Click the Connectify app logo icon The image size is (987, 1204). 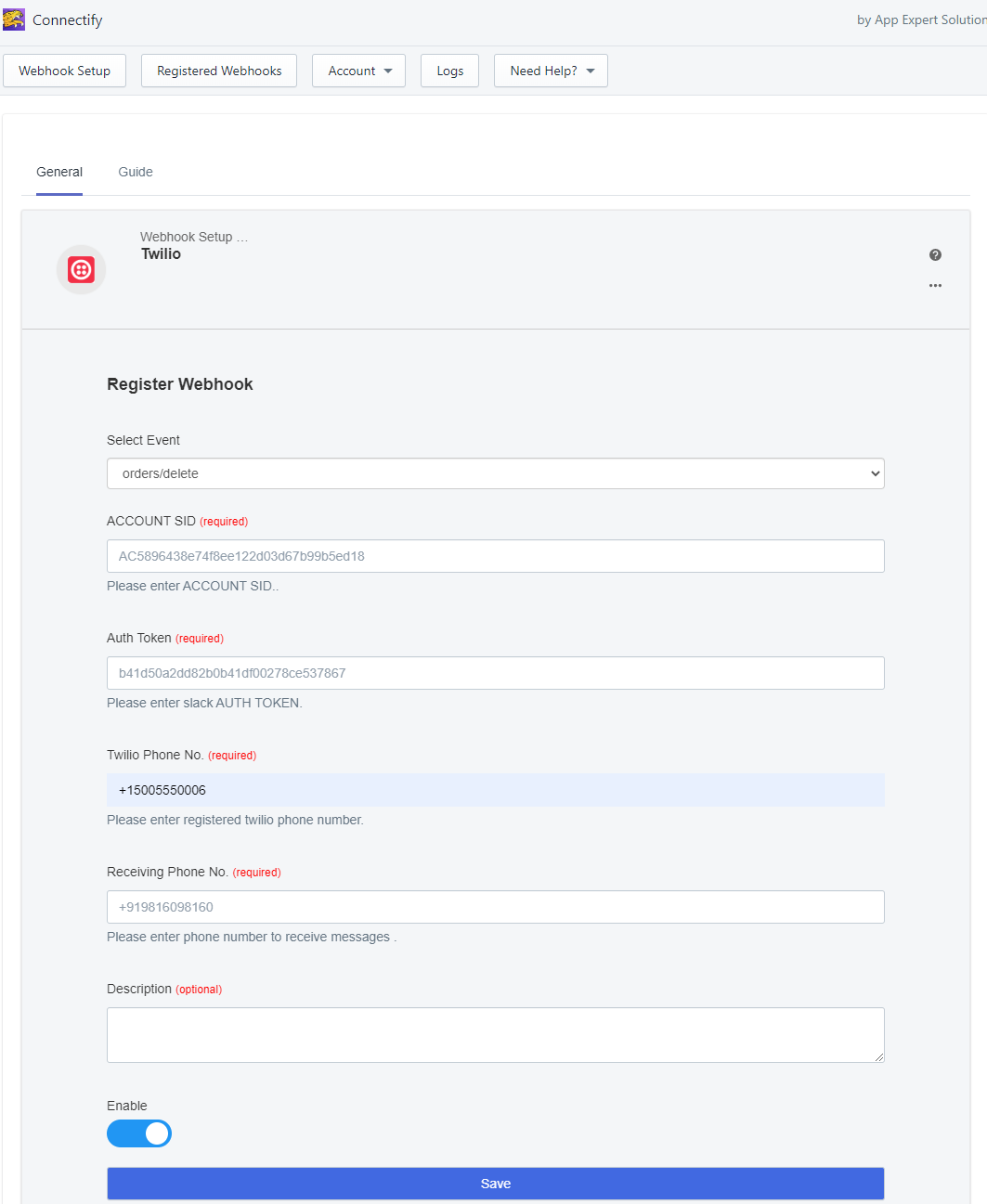(14, 19)
